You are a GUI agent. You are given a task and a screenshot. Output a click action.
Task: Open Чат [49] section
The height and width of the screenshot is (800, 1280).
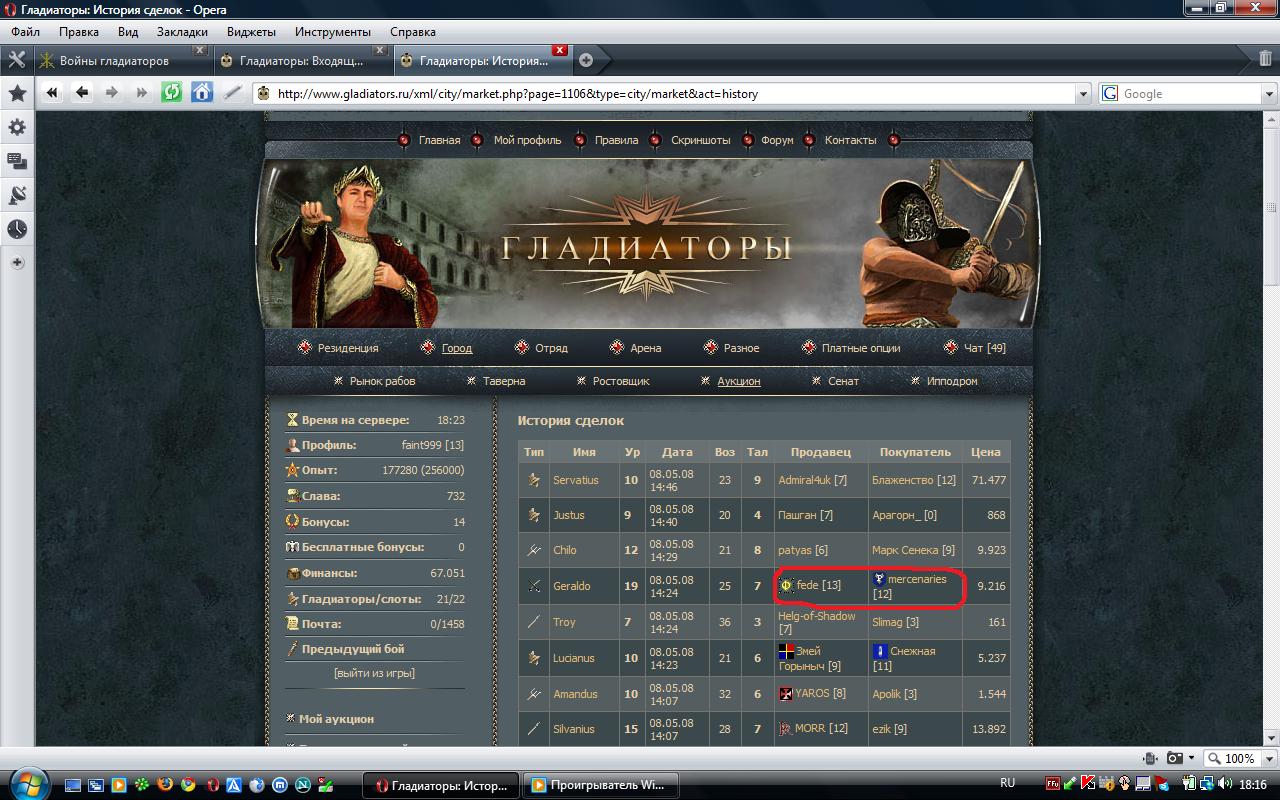[985, 348]
